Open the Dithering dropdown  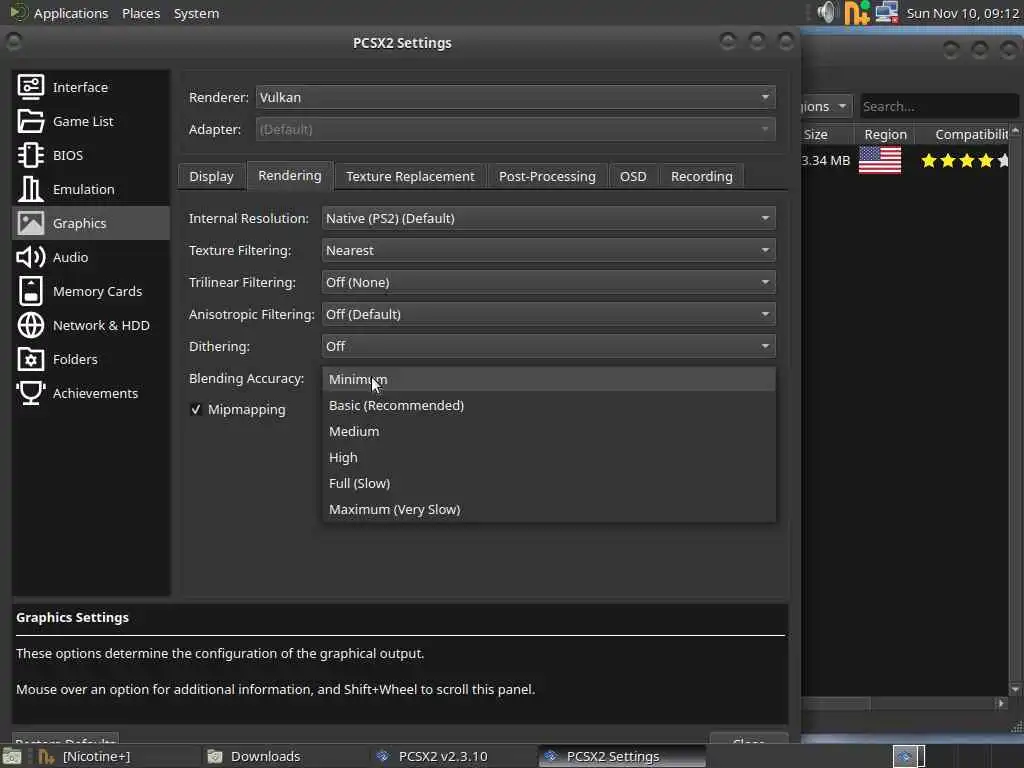coord(549,346)
